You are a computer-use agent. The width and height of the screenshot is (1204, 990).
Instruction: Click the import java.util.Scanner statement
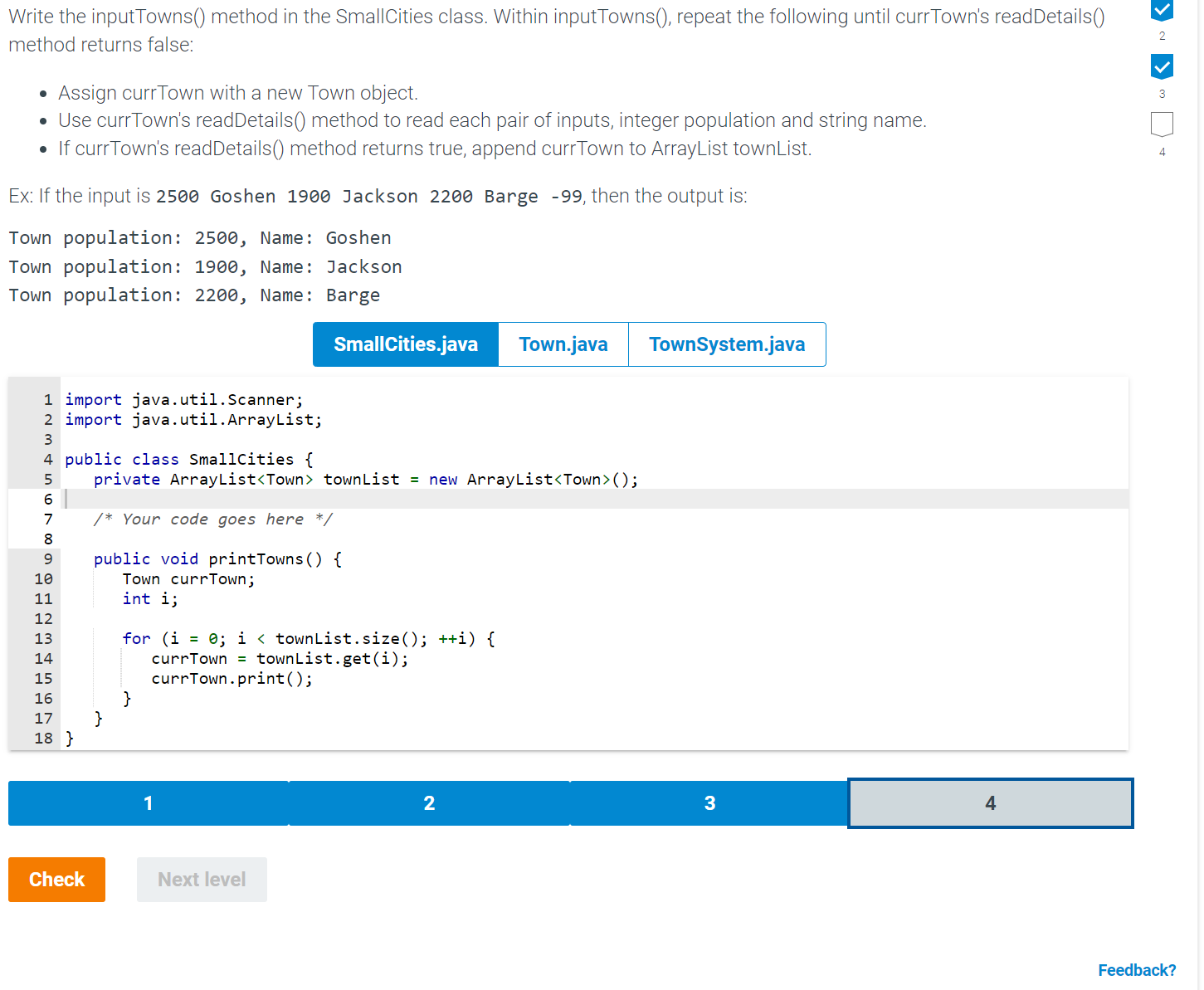[x=183, y=399]
